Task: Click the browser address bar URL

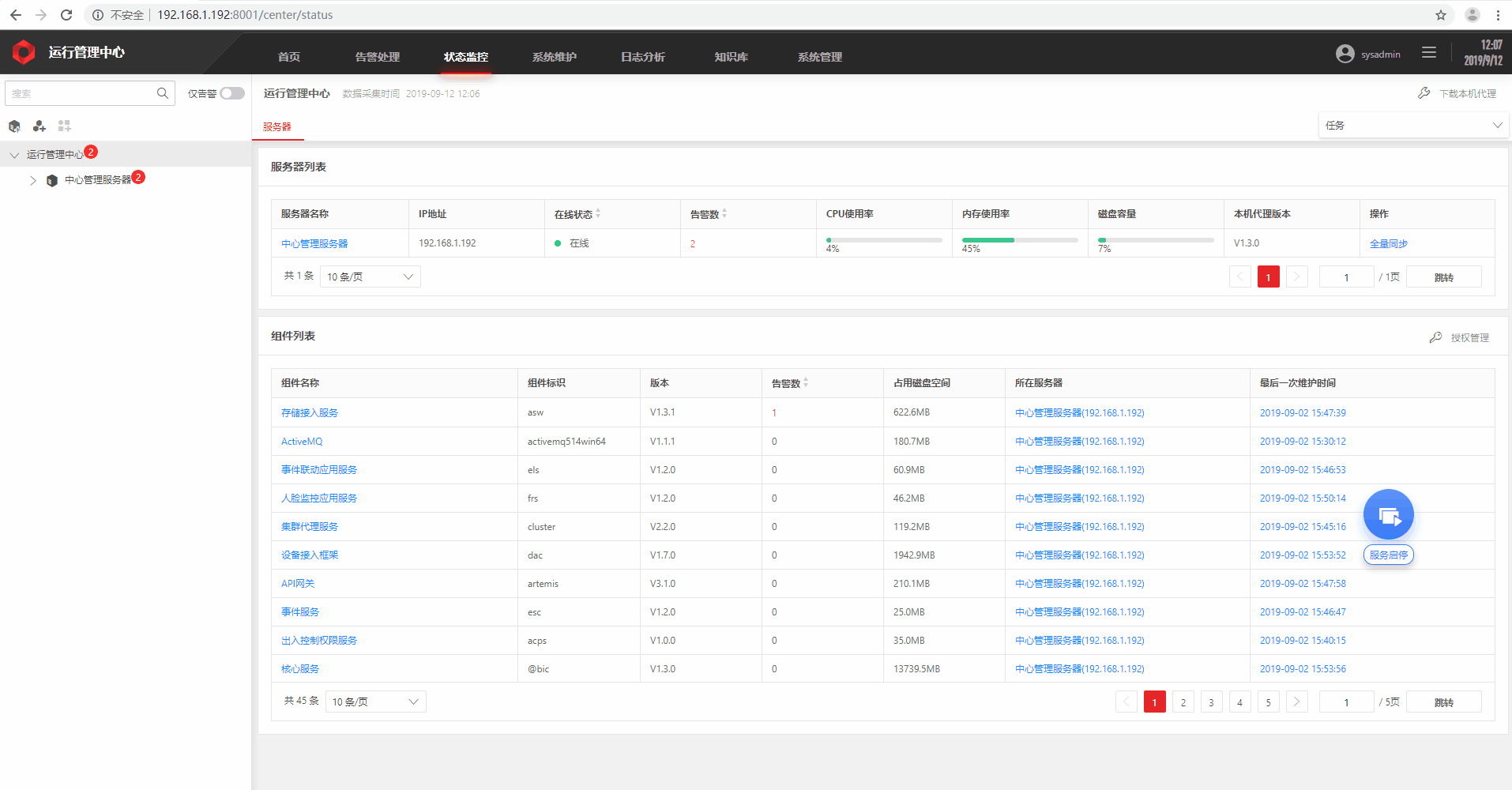Action: pyautogui.click(x=245, y=15)
